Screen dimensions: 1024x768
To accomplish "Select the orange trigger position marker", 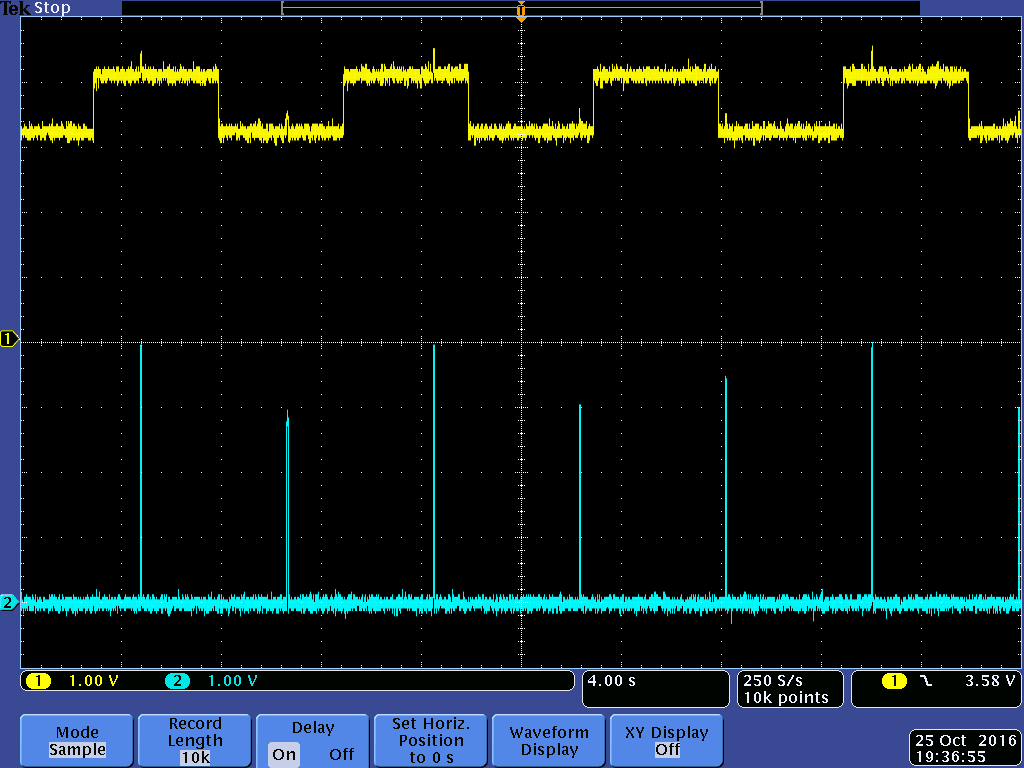I will [521, 11].
